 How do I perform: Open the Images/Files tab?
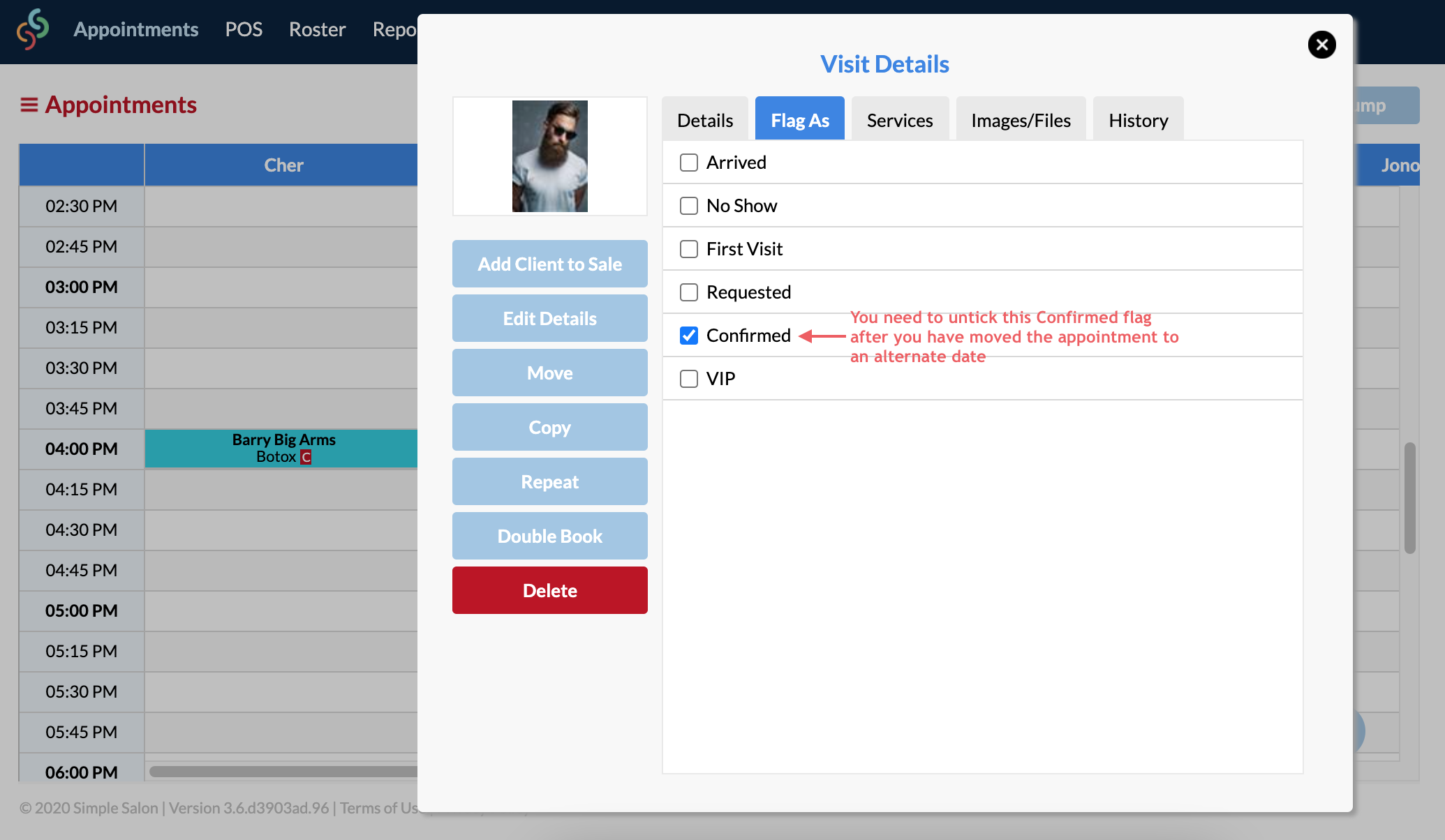[1020, 120]
